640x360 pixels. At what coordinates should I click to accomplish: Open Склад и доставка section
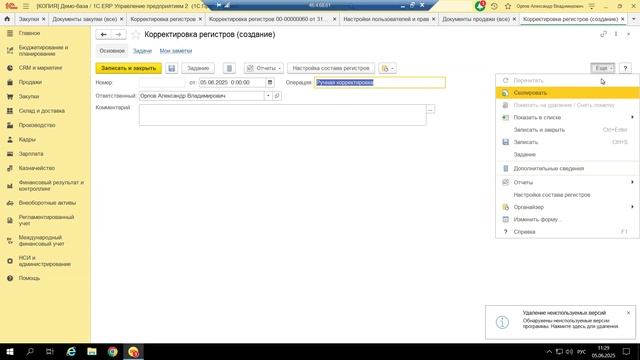(x=41, y=111)
